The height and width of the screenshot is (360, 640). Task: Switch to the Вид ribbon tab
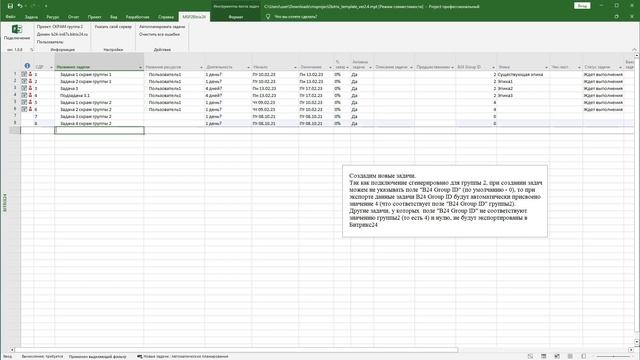pyautogui.click(x=113, y=17)
